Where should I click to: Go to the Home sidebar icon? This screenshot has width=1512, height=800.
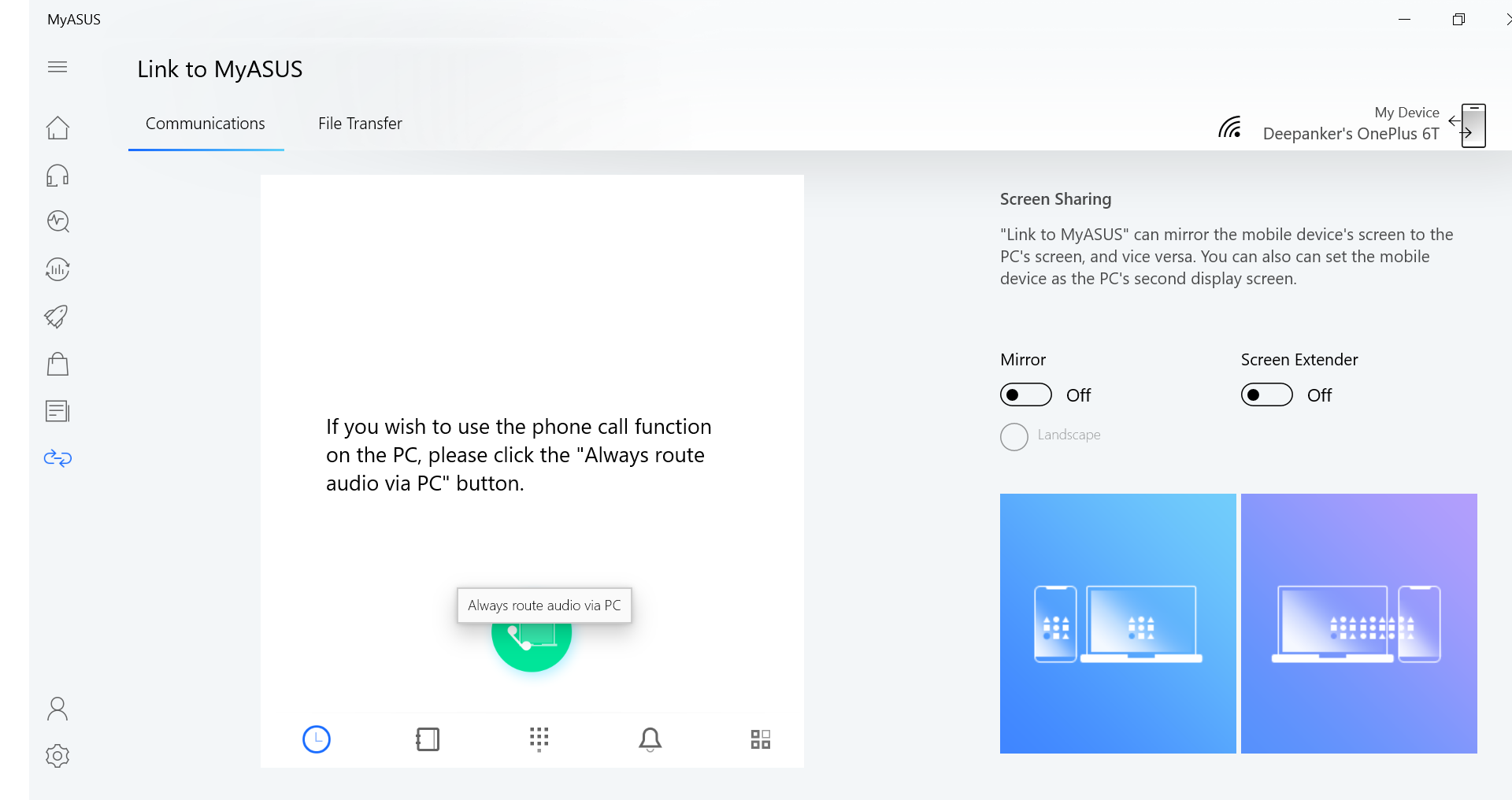(57, 128)
